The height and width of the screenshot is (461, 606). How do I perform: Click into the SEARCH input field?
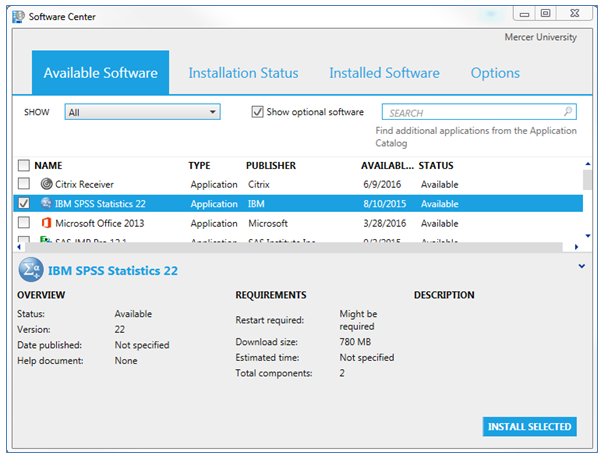[x=479, y=112]
